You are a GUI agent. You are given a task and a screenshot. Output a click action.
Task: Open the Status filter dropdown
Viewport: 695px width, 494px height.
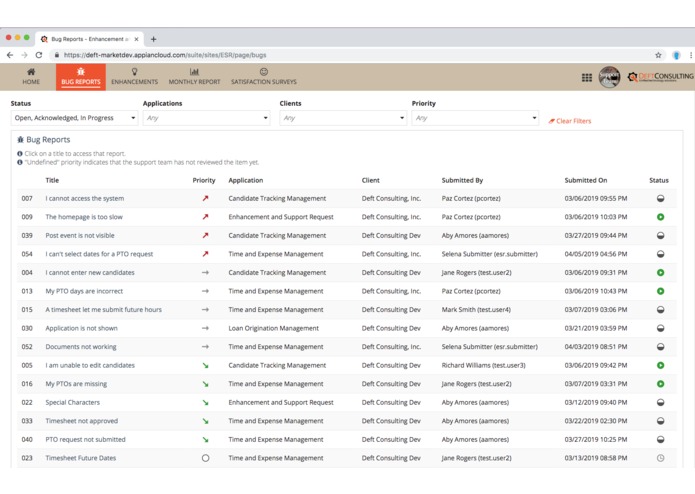(x=74, y=118)
